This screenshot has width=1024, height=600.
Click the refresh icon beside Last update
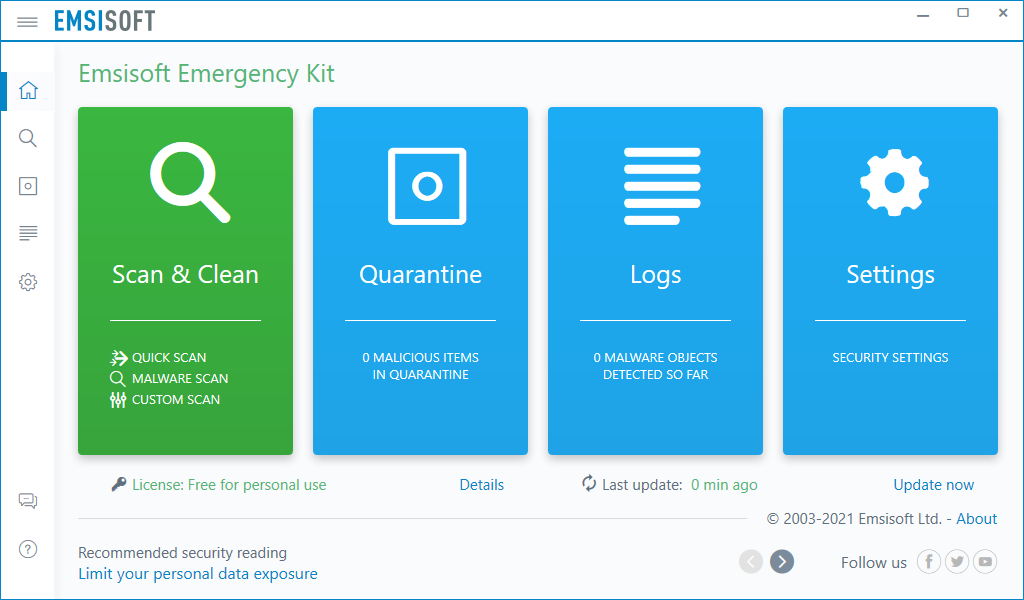(589, 483)
